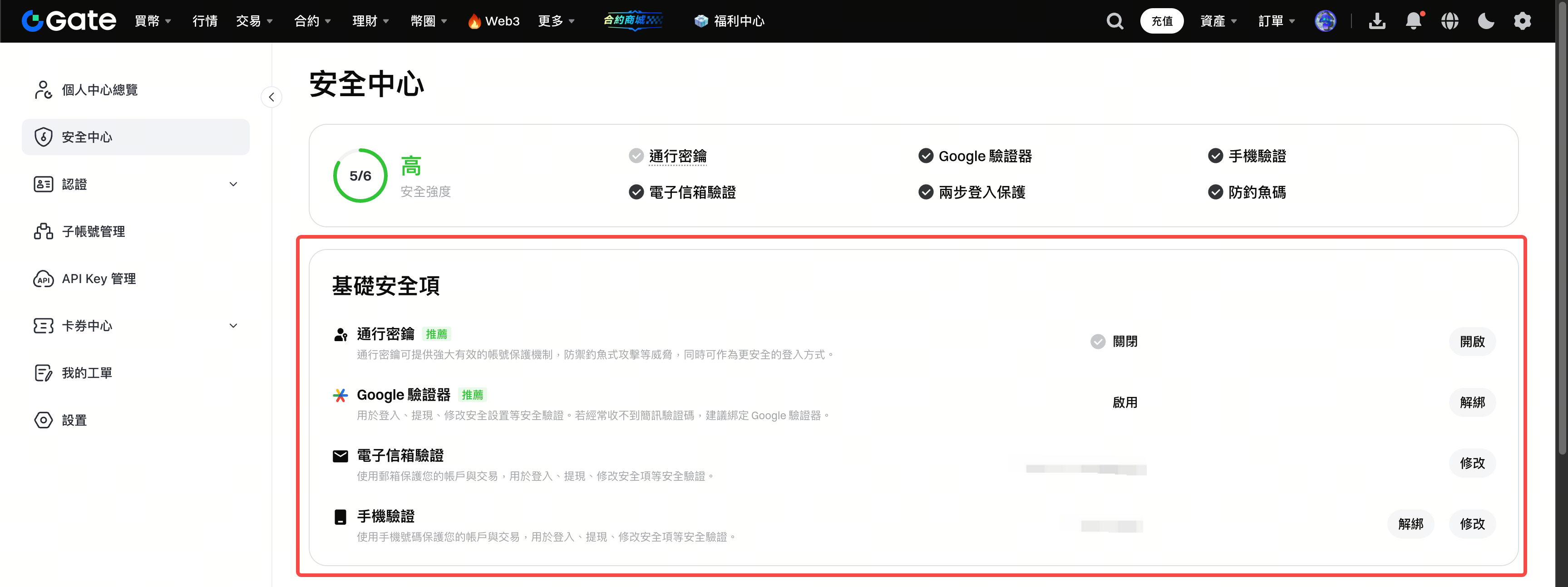
Task: Open the settings gear icon
Action: (1522, 21)
